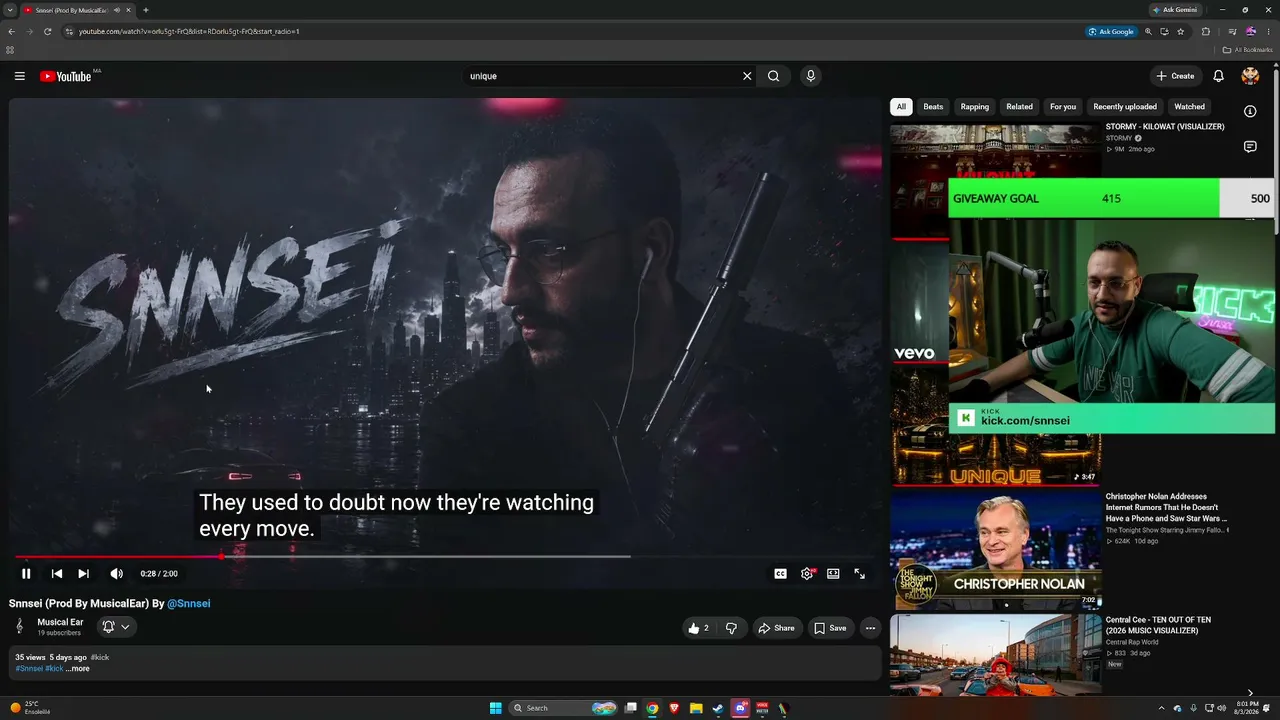Expand description with ...more
Viewport: 1280px width, 720px height.
(77, 669)
